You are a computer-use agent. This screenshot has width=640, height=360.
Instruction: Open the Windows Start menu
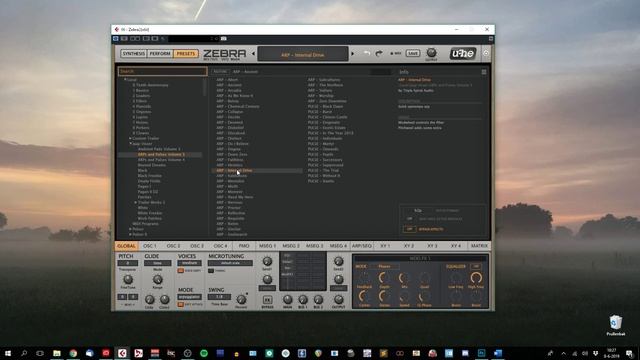[8, 353]
